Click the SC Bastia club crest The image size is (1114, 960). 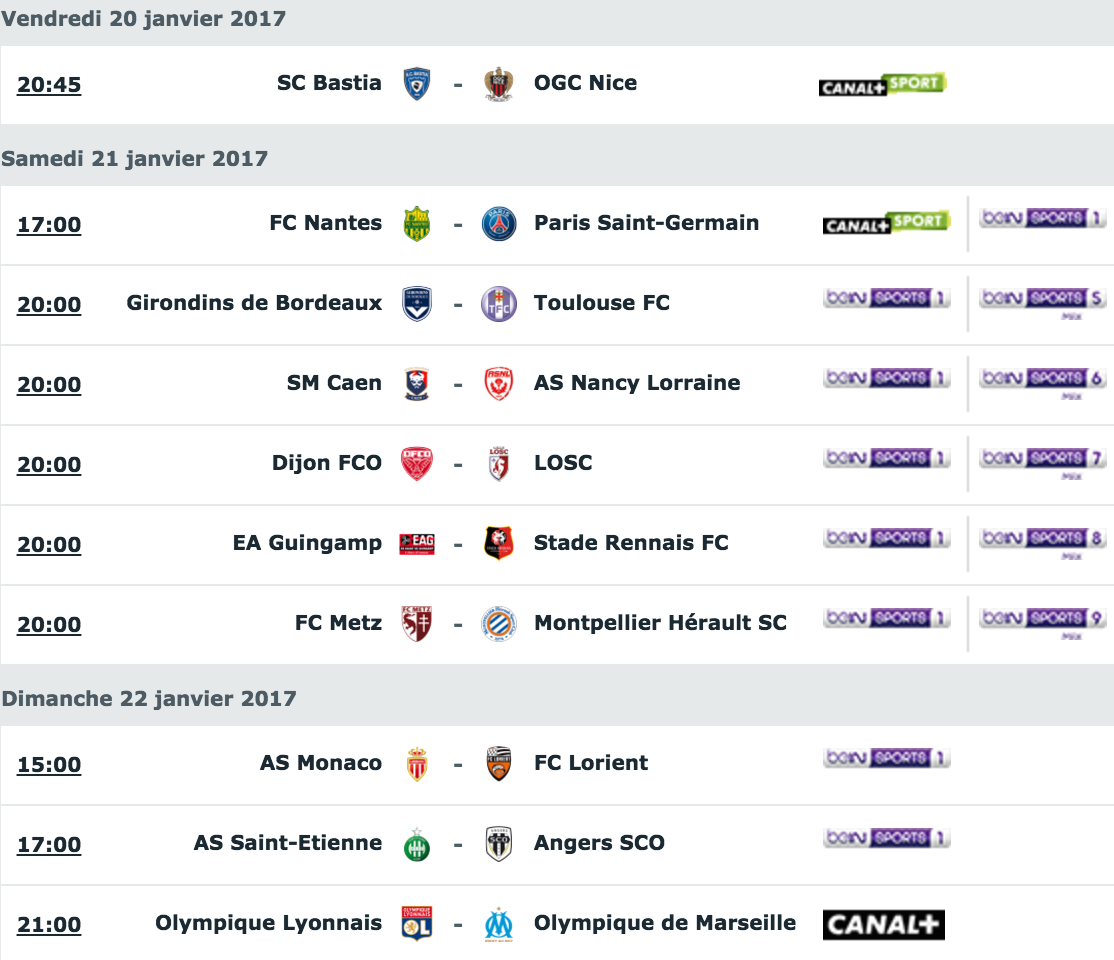pos(417,84)
